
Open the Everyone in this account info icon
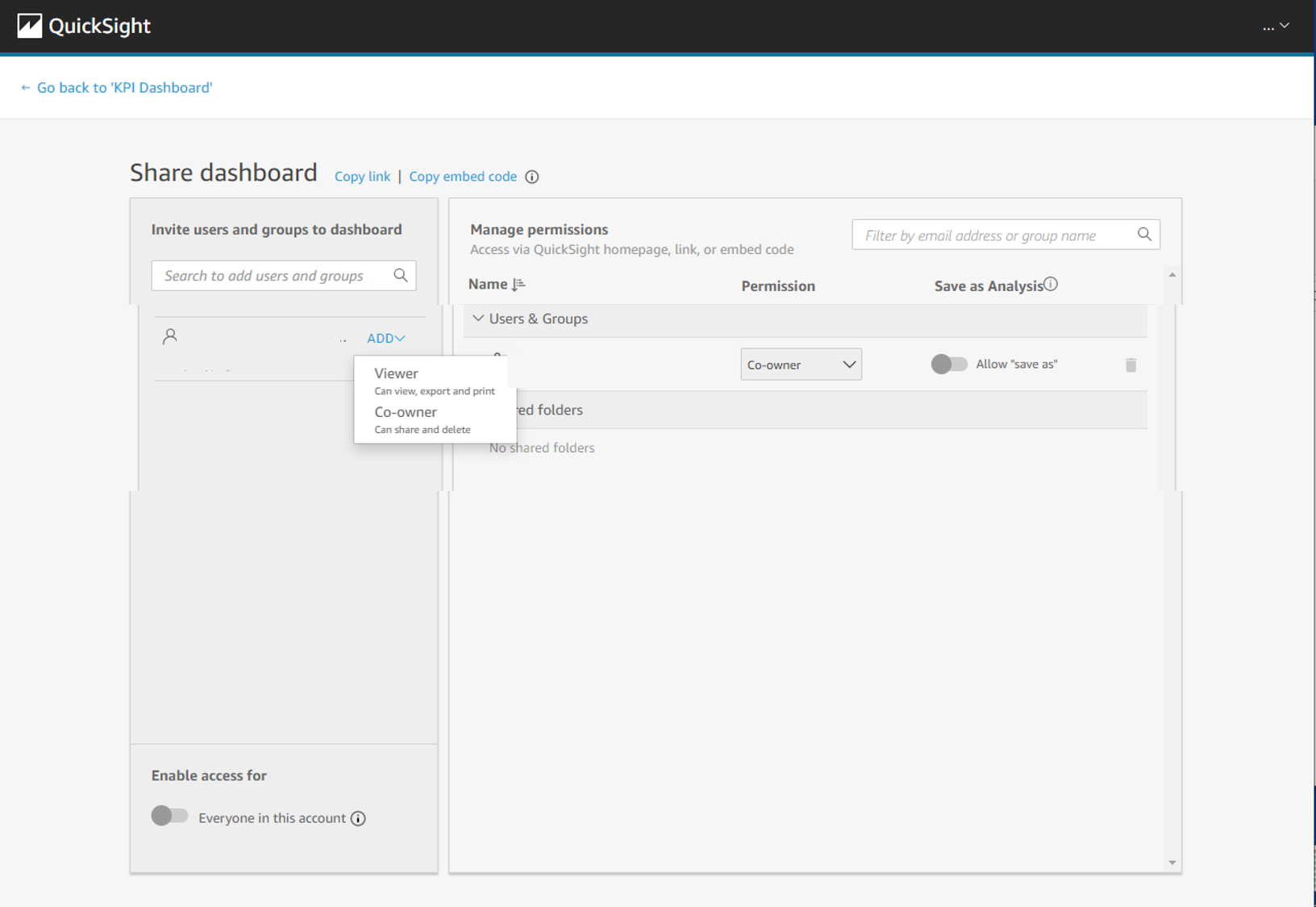click(x=358, y=818)
